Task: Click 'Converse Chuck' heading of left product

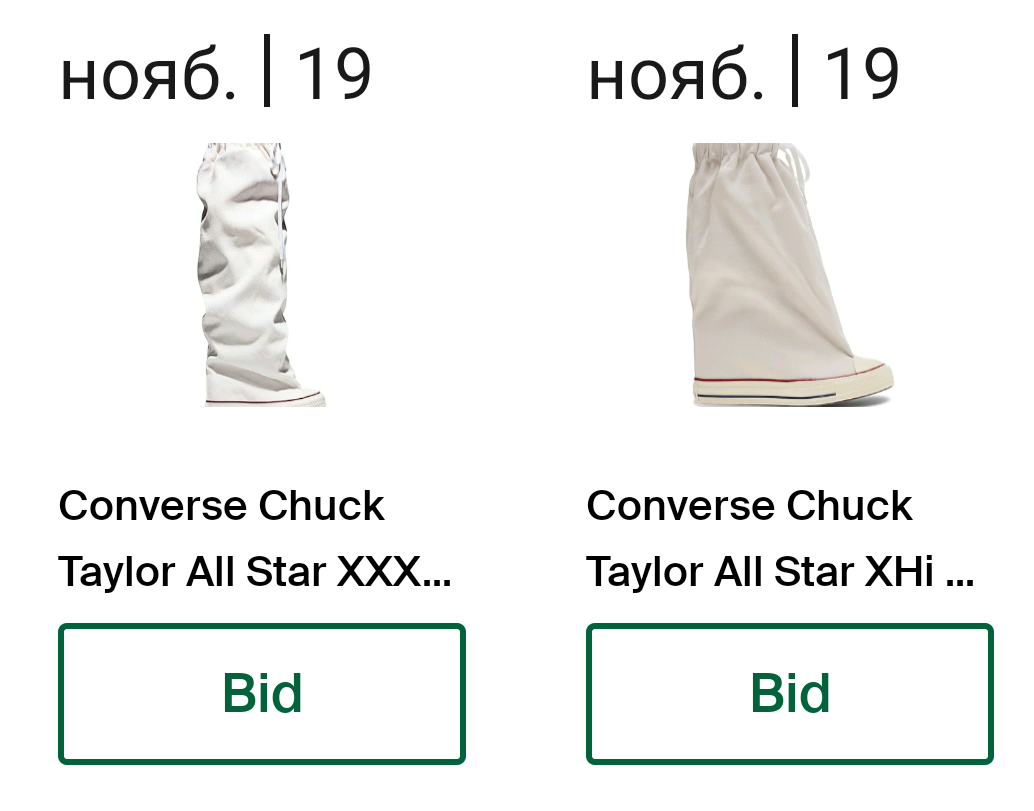Action: [222, 506]
